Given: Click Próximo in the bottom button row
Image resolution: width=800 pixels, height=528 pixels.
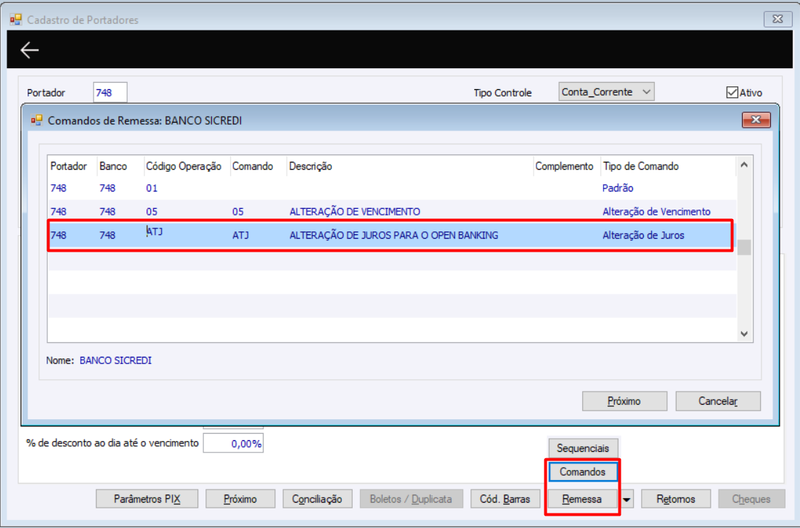Looking at the screenshot, I should [240, 499].
